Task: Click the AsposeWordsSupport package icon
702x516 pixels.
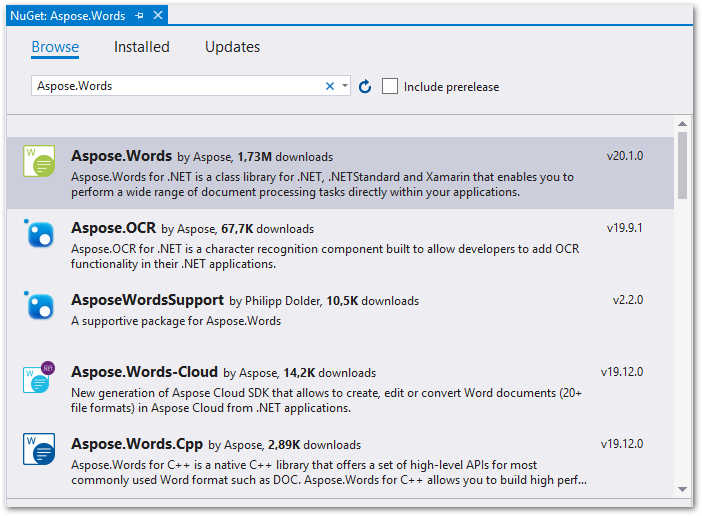Action: tap(40, 306)
